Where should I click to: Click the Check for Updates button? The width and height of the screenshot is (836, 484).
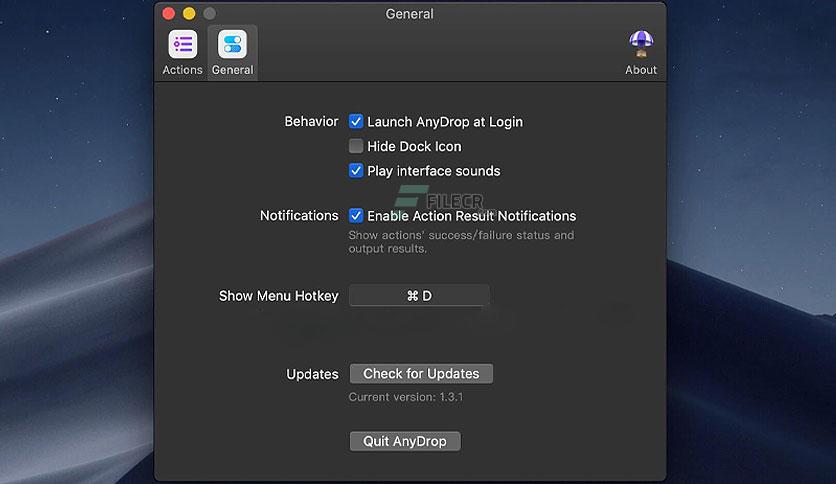tap(421, 374)
